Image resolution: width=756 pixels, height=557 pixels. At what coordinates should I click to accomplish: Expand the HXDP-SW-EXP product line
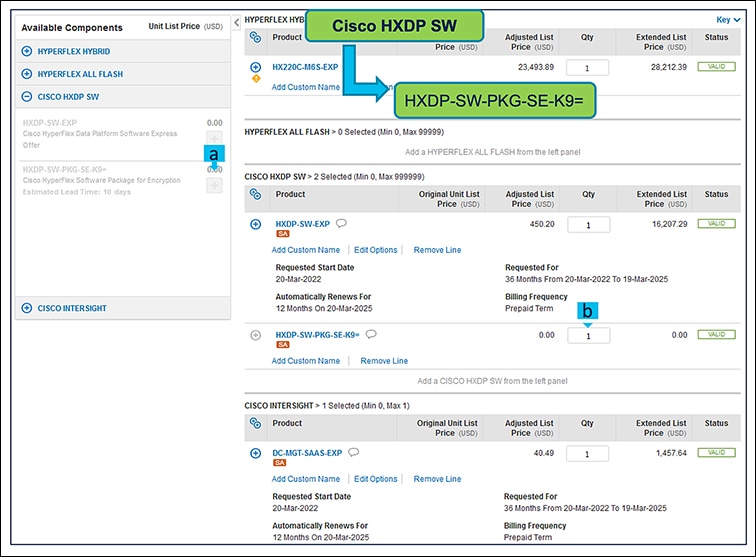256,224
